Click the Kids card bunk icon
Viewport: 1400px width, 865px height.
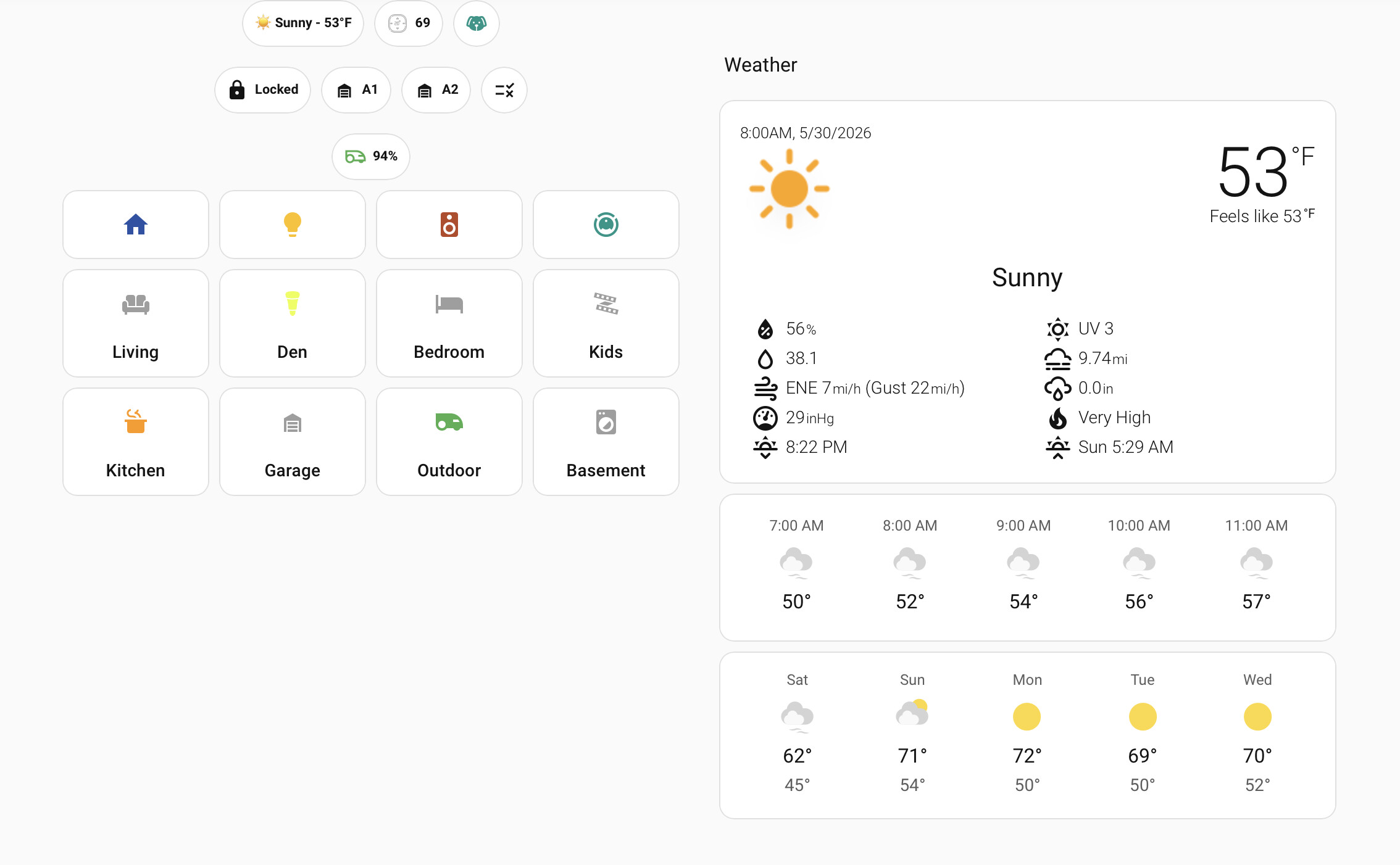pos(606,304)
